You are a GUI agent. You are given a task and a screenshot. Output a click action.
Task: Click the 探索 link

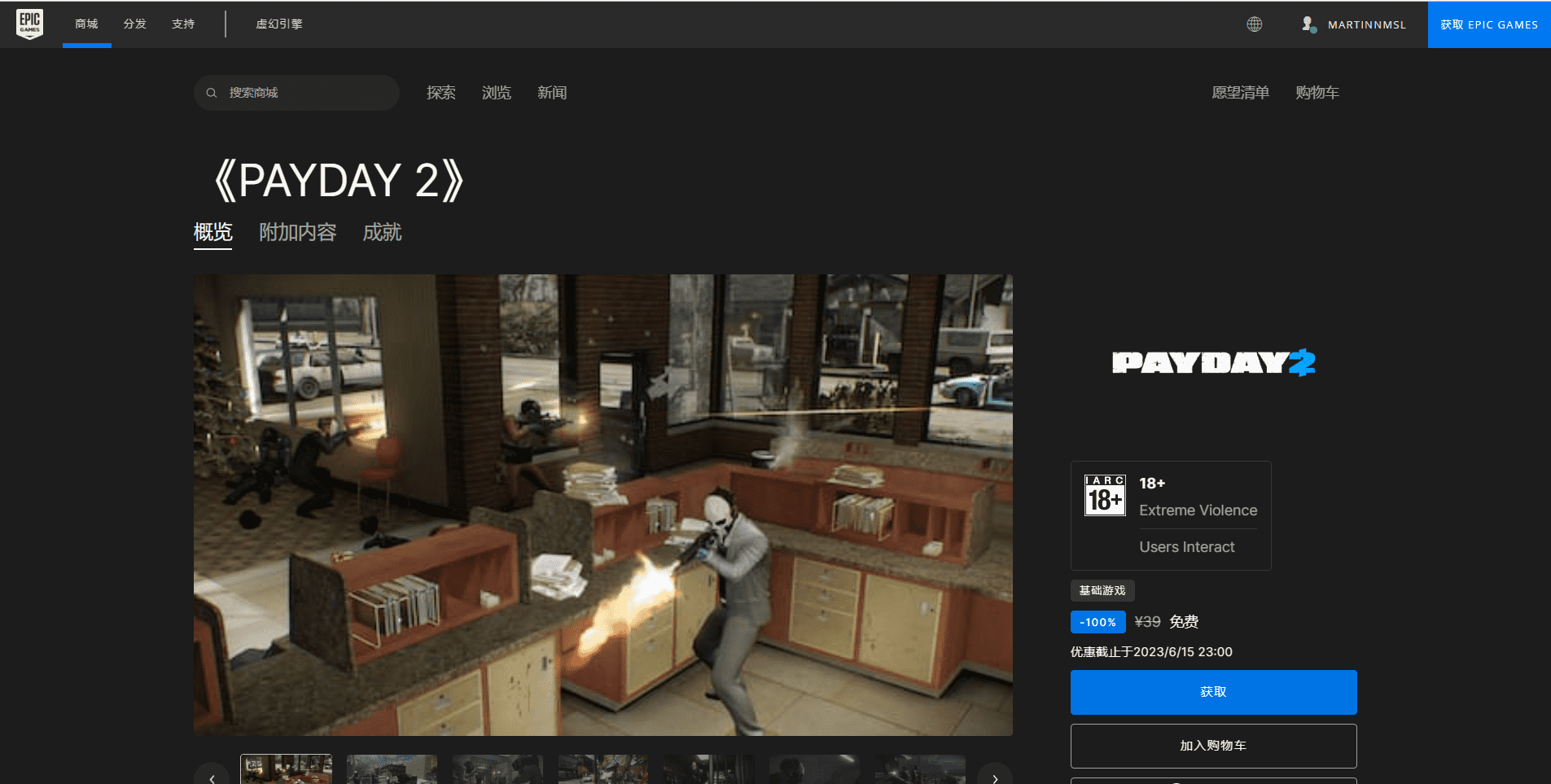click(441, 93)
